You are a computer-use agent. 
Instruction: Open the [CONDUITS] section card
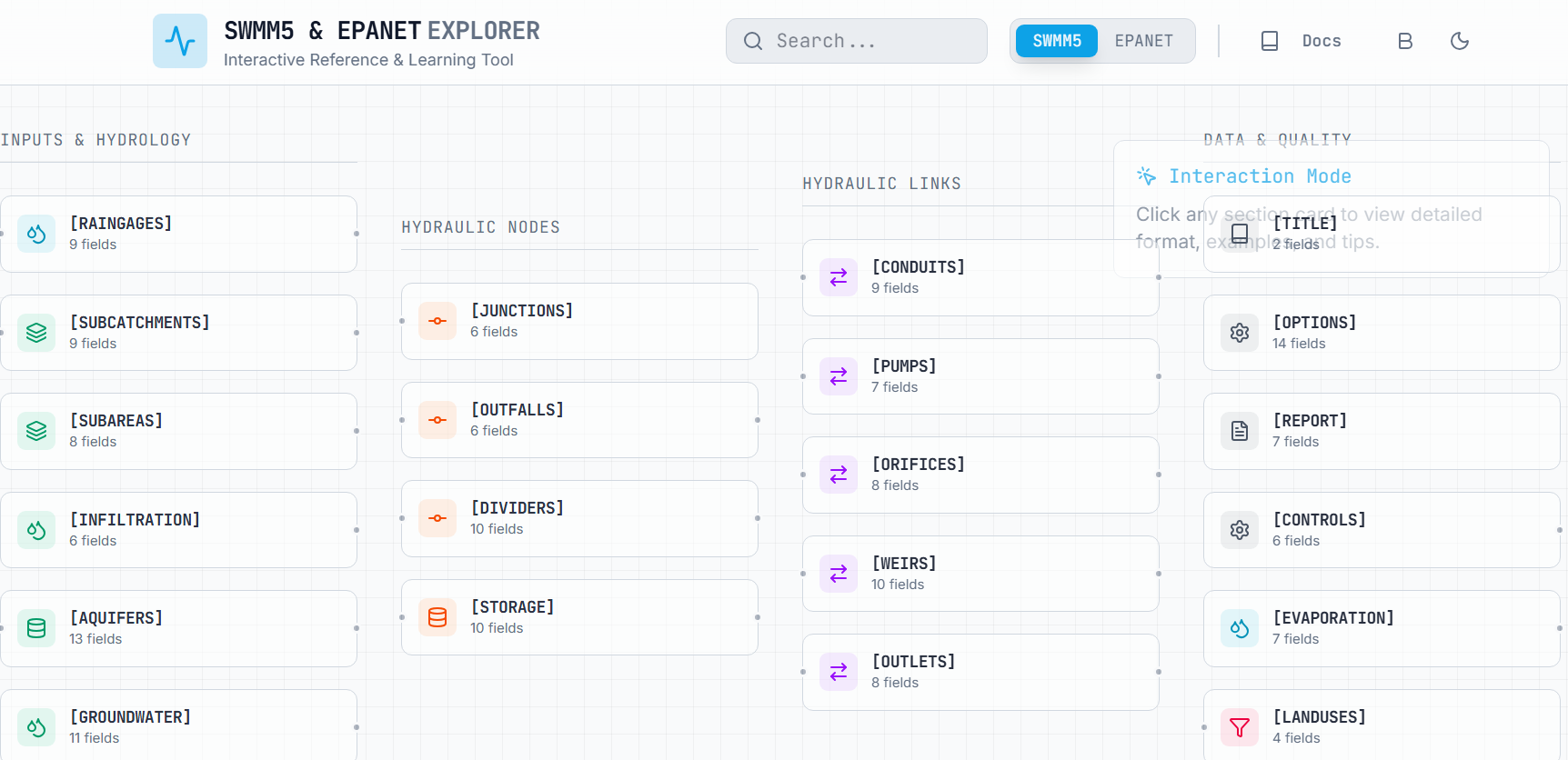980,277
